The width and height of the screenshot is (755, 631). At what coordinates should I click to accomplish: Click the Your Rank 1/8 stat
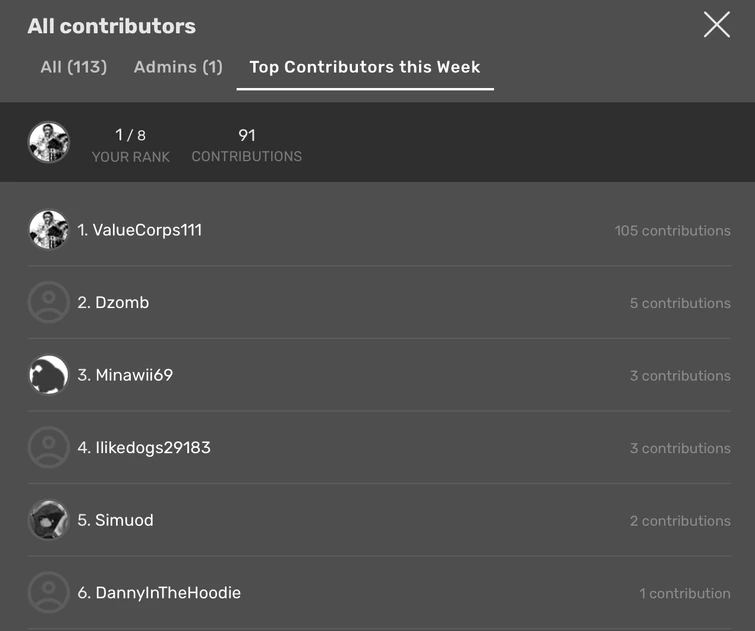point(131,145)
